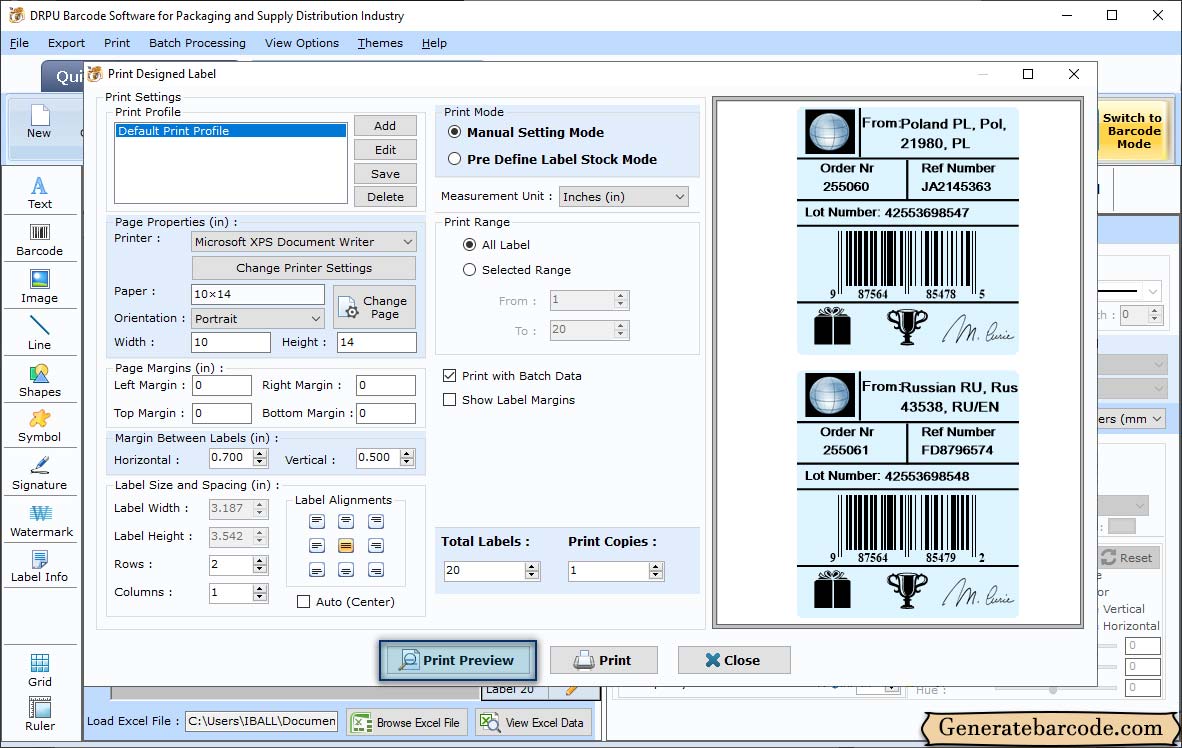Select Default Print Profile in list
The width and height of the screenshot is (1182, 748).
point(231,131)
